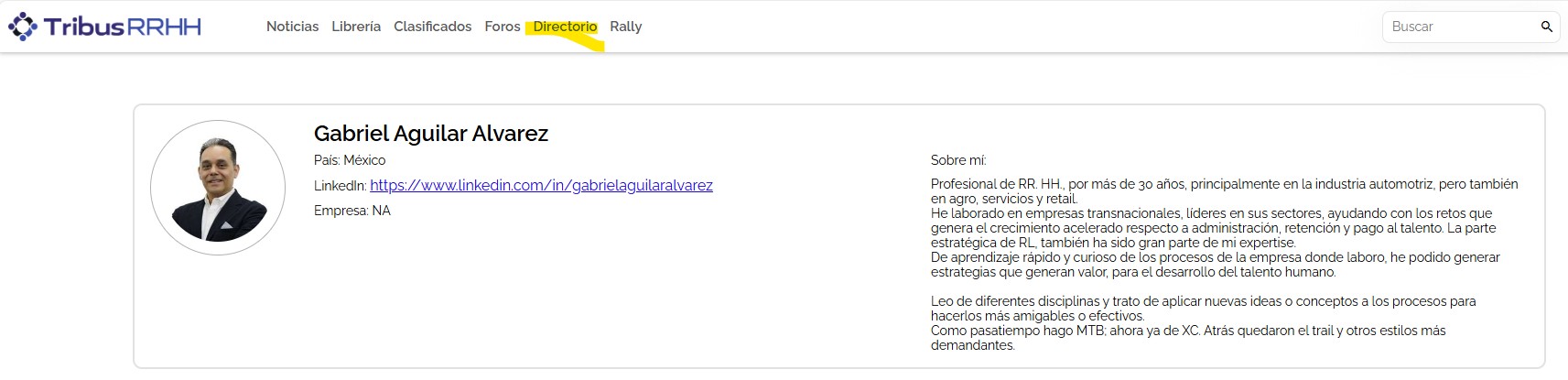
Task: Click the Buscar search field
Action: [x=1460, y=27]
